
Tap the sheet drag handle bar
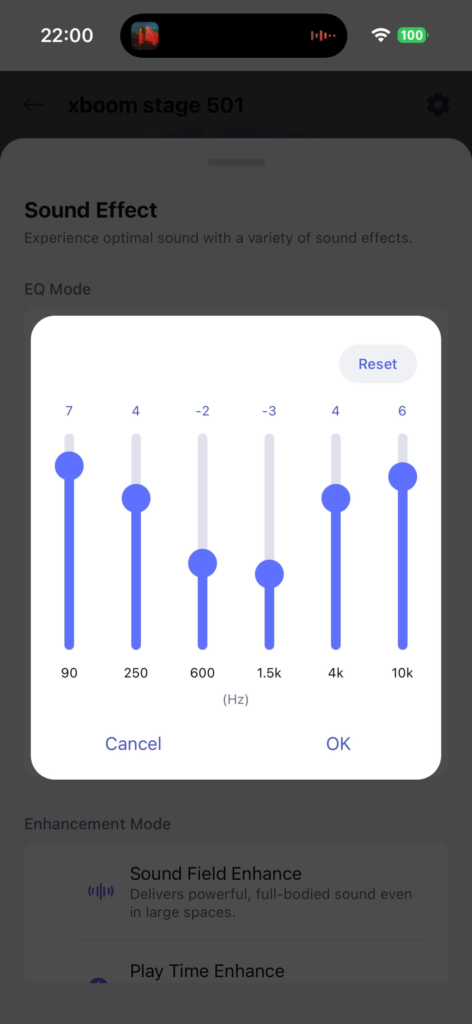tap(236, 162)
